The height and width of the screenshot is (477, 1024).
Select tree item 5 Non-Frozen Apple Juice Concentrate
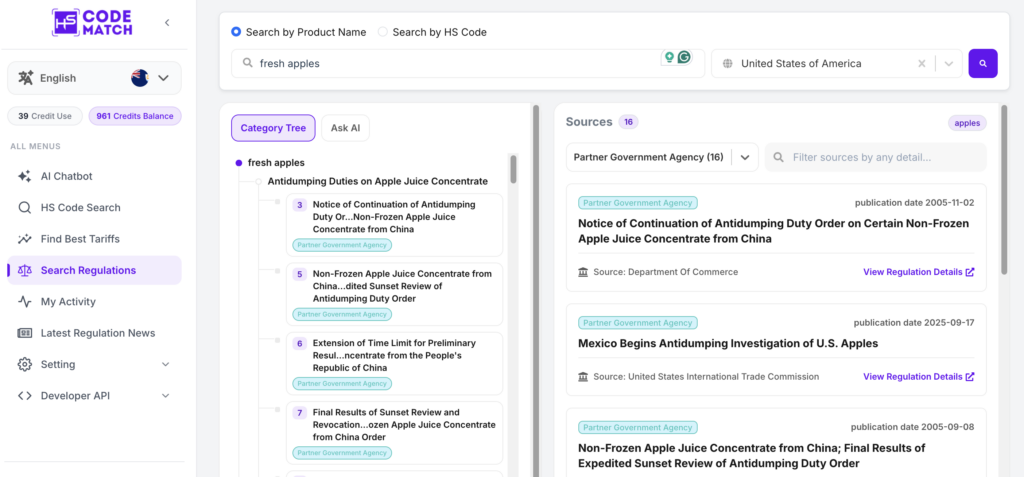click(x=394, y=294)
